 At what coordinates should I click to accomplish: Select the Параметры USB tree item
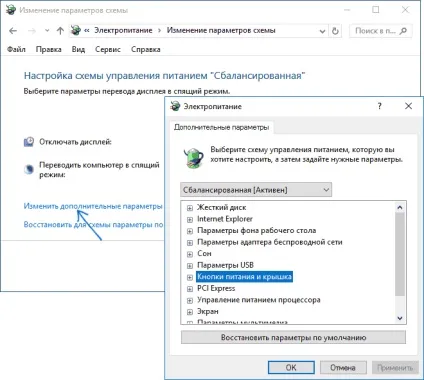pyautogui.click(x=225, y=265)
